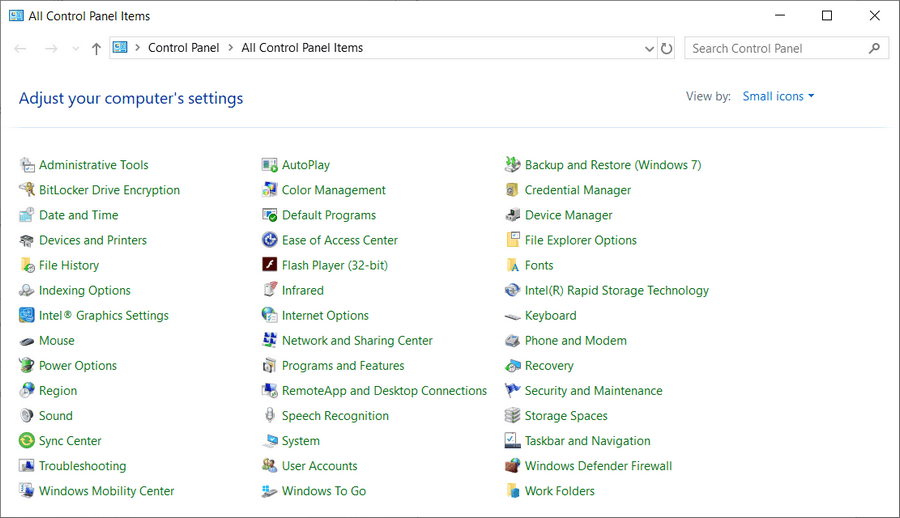Go back with the Back arrow
This screenshot has width=900, height=518.
20,49
